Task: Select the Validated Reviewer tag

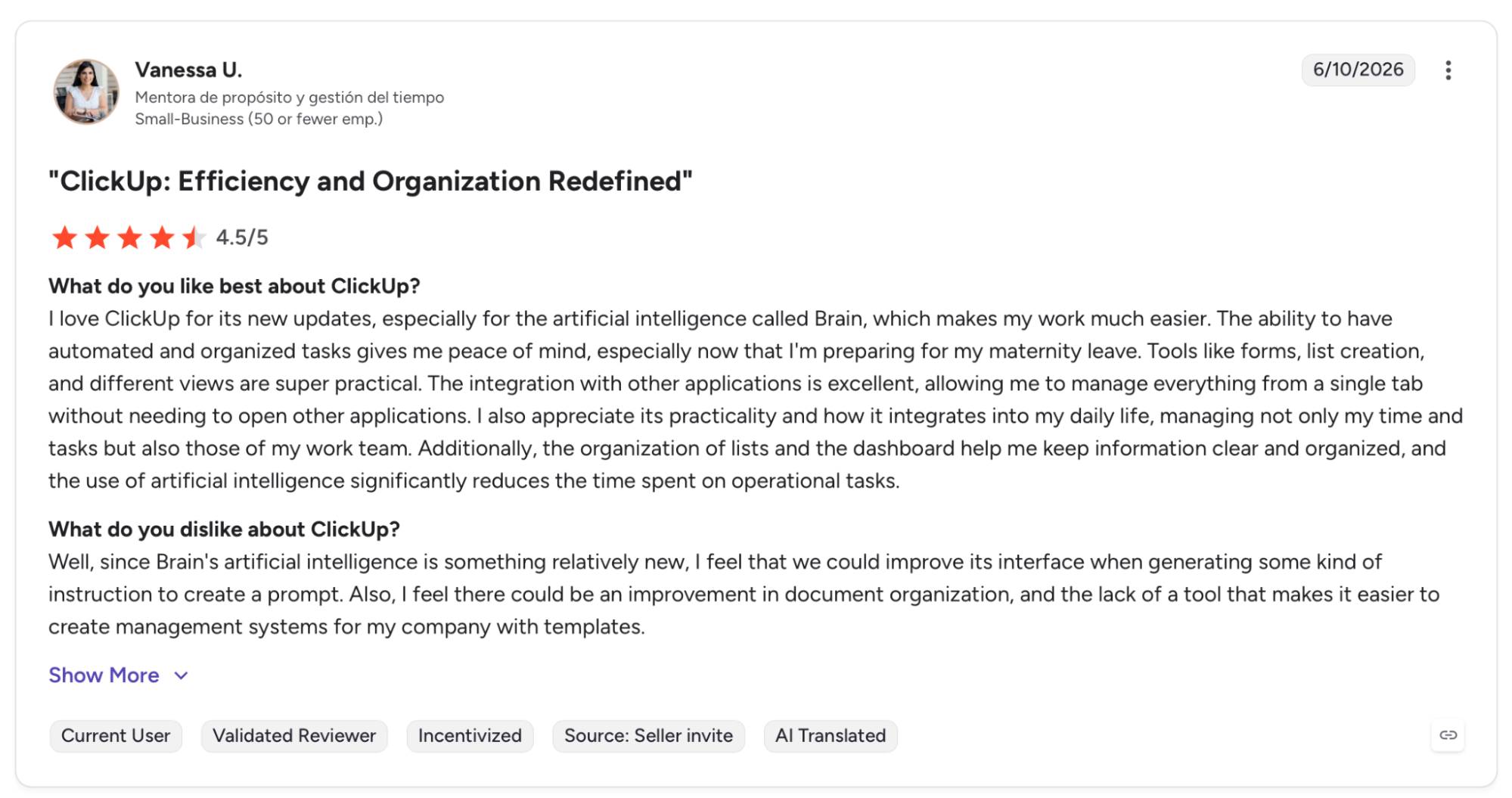Action: tap(294, 736)
